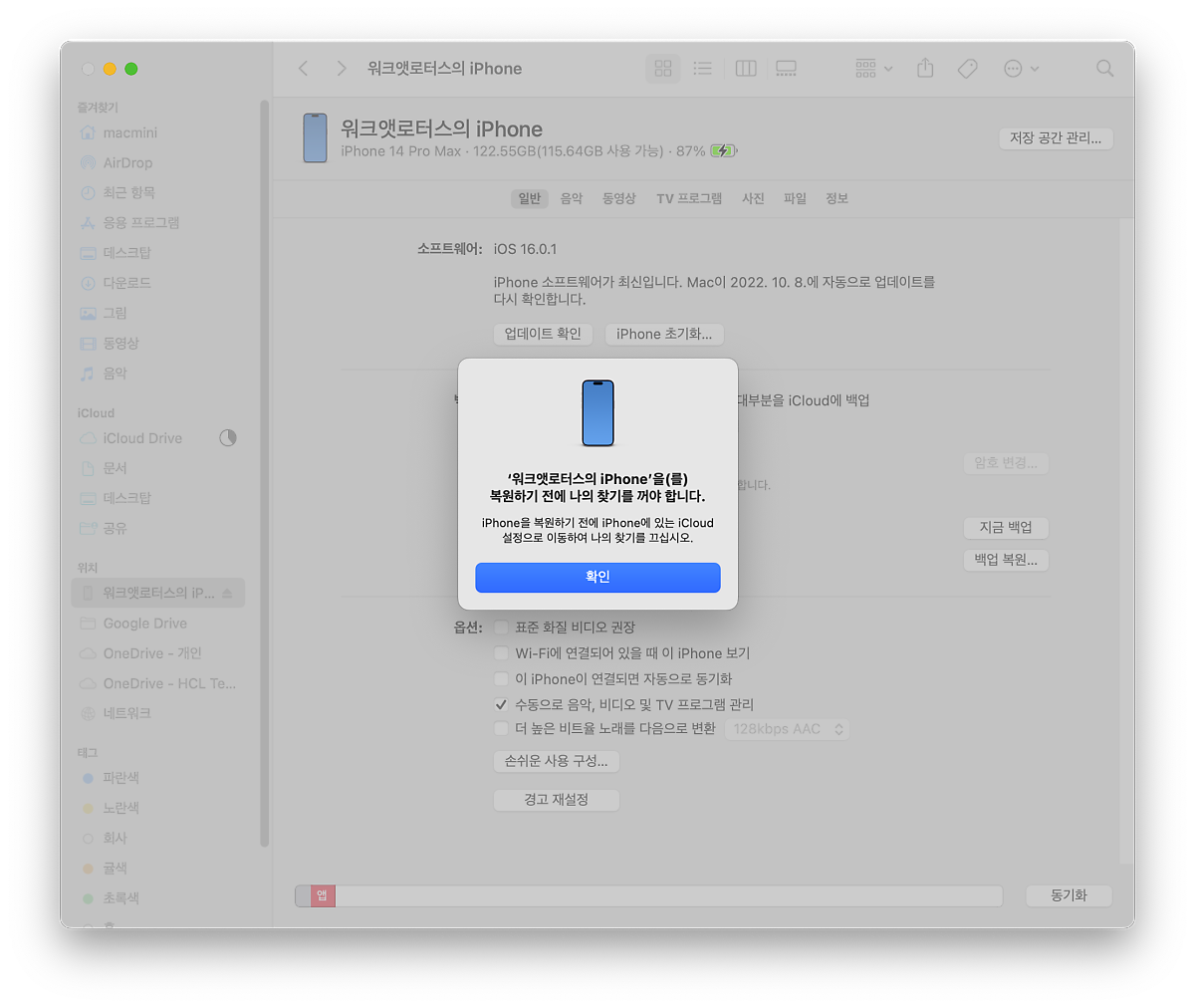Switch Finder to icon grid view
1195x1008 pixels.
pos(663,68)
